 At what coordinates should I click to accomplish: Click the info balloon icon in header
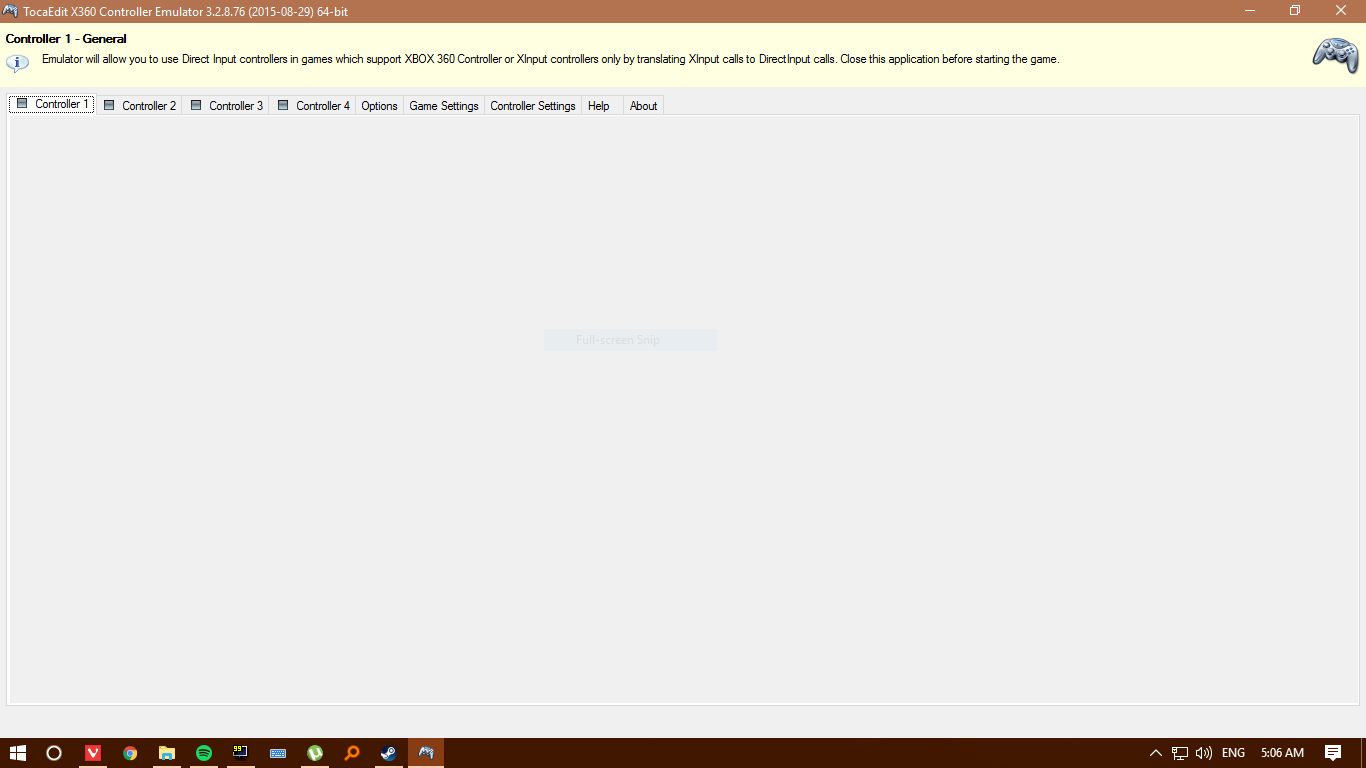pyautogui.click(x=18, y=62)
